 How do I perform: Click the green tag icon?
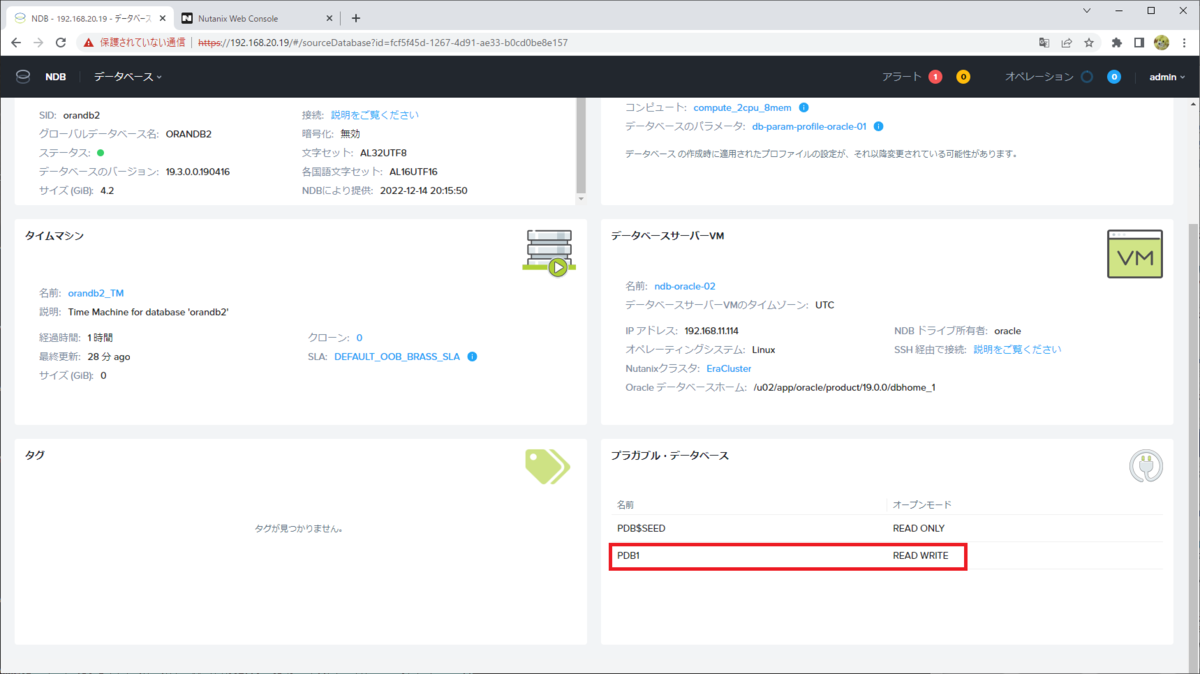tap(547, 467)
